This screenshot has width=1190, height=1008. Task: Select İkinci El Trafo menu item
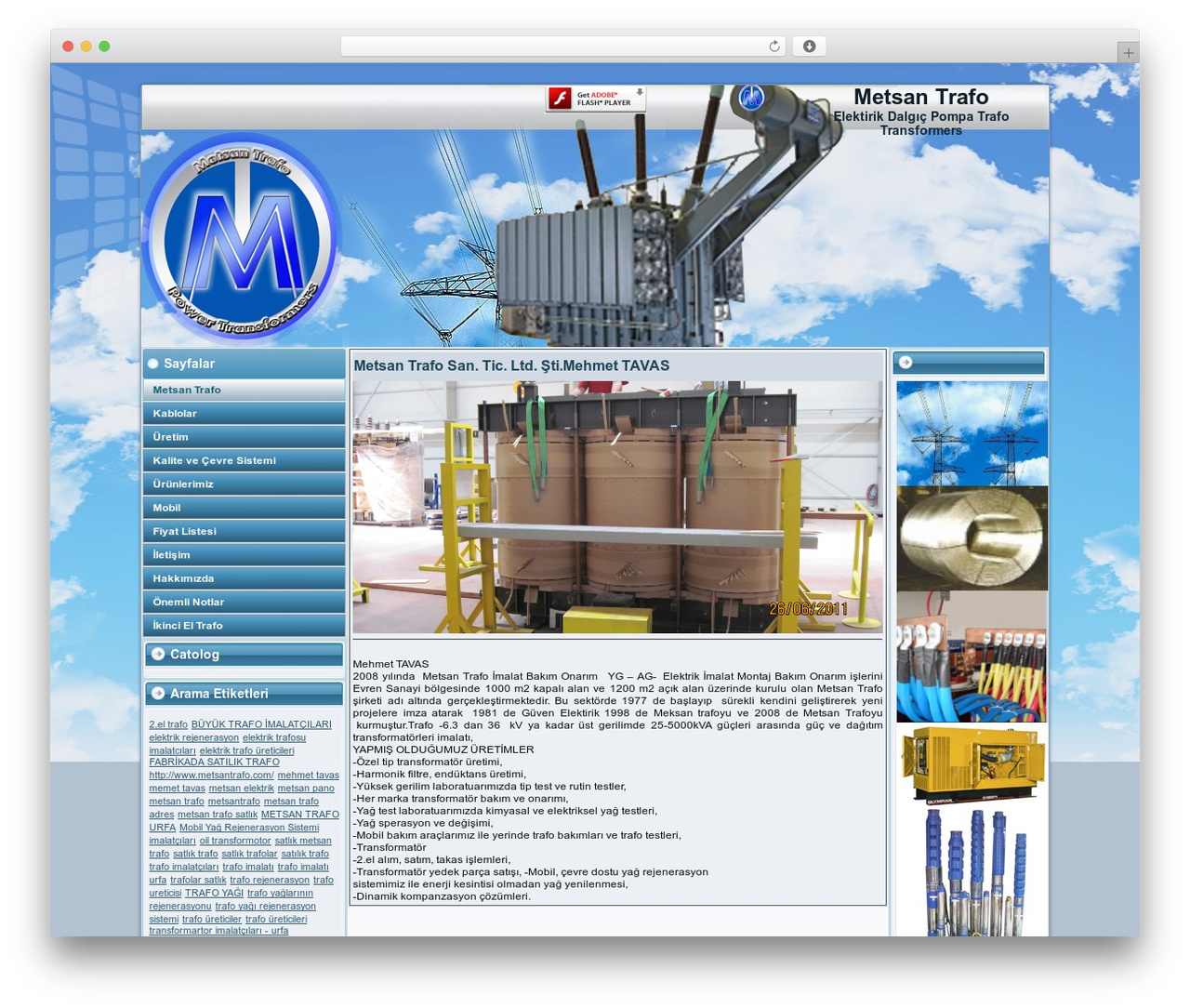click(x=244, y=625)
